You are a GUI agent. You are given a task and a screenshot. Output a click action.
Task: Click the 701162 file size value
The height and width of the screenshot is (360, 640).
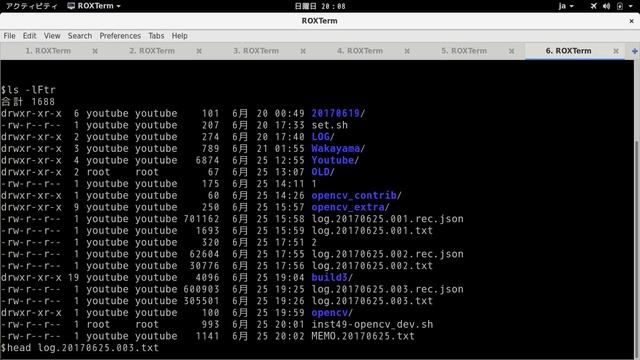[201, 219]
